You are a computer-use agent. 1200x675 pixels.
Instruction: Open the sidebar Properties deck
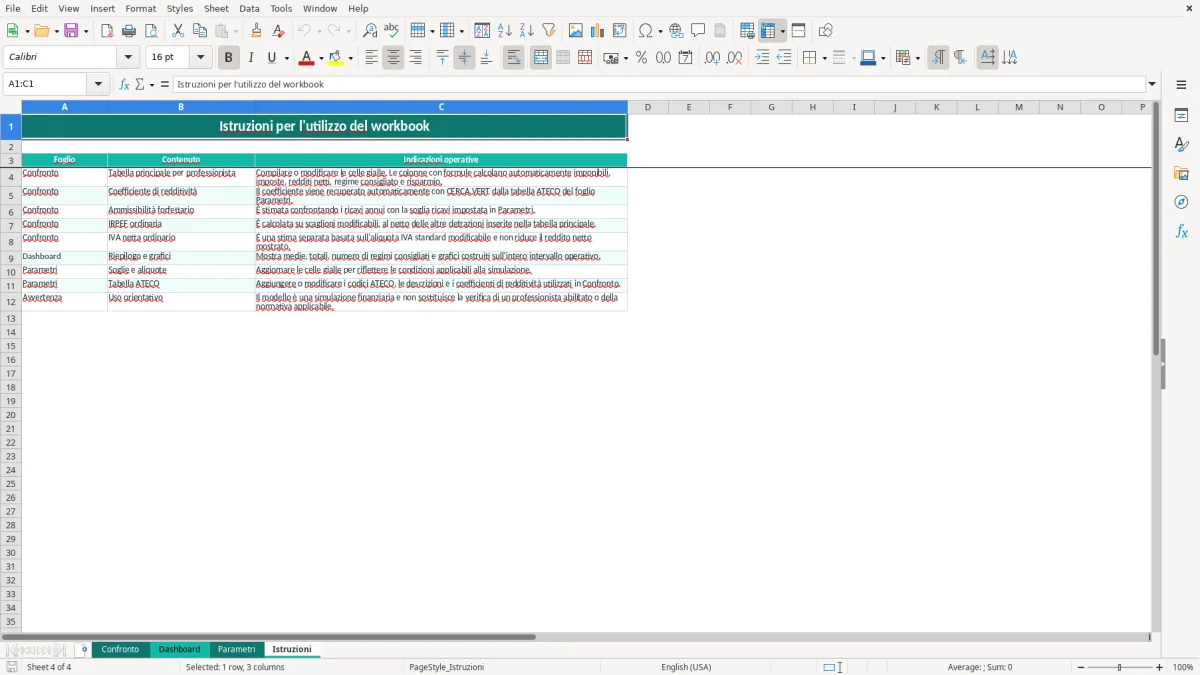pyautogui.click(x=1181, y=116)
